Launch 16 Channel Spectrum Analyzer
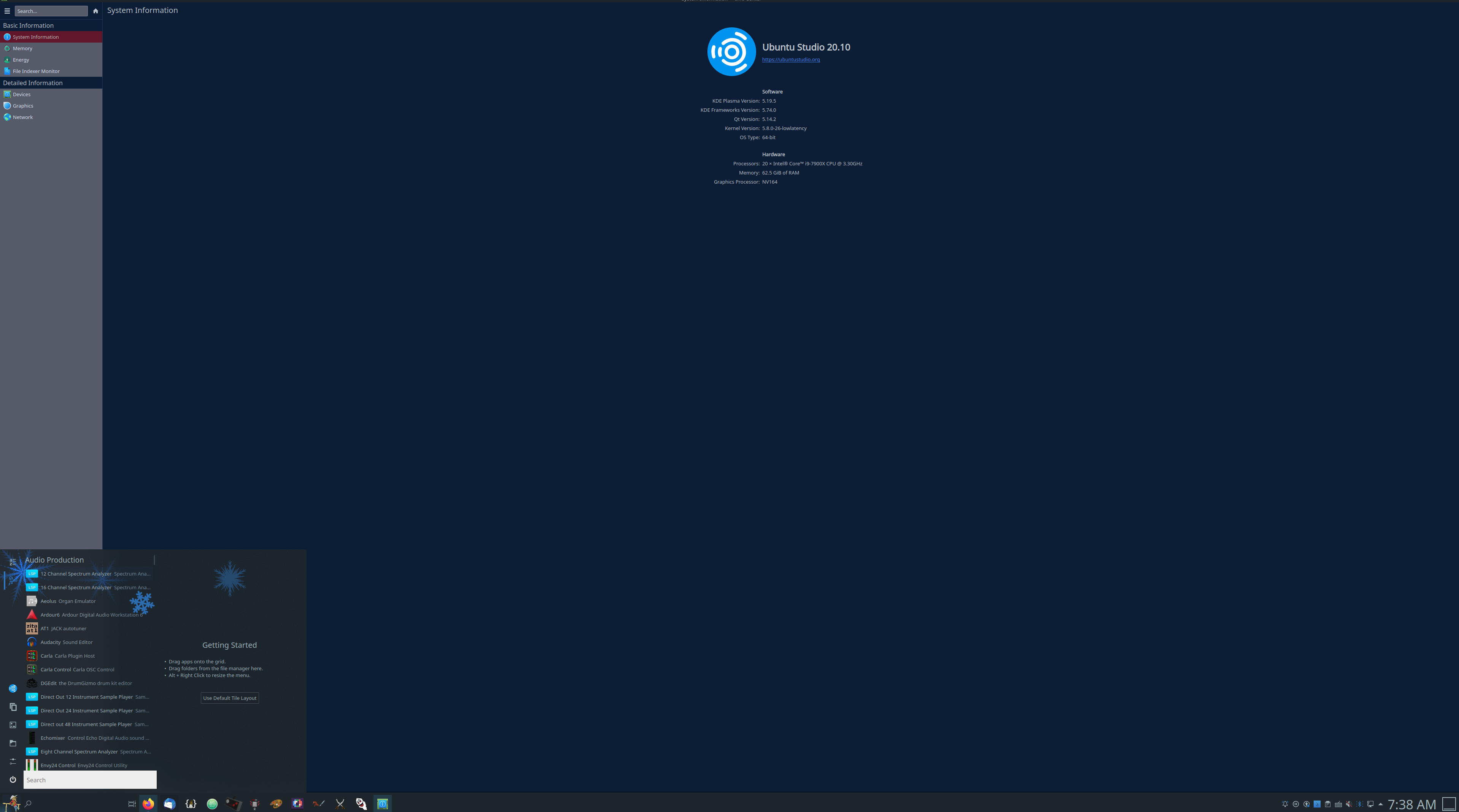The height and width of the screenshot is (812, 1459). coord(89,587)
